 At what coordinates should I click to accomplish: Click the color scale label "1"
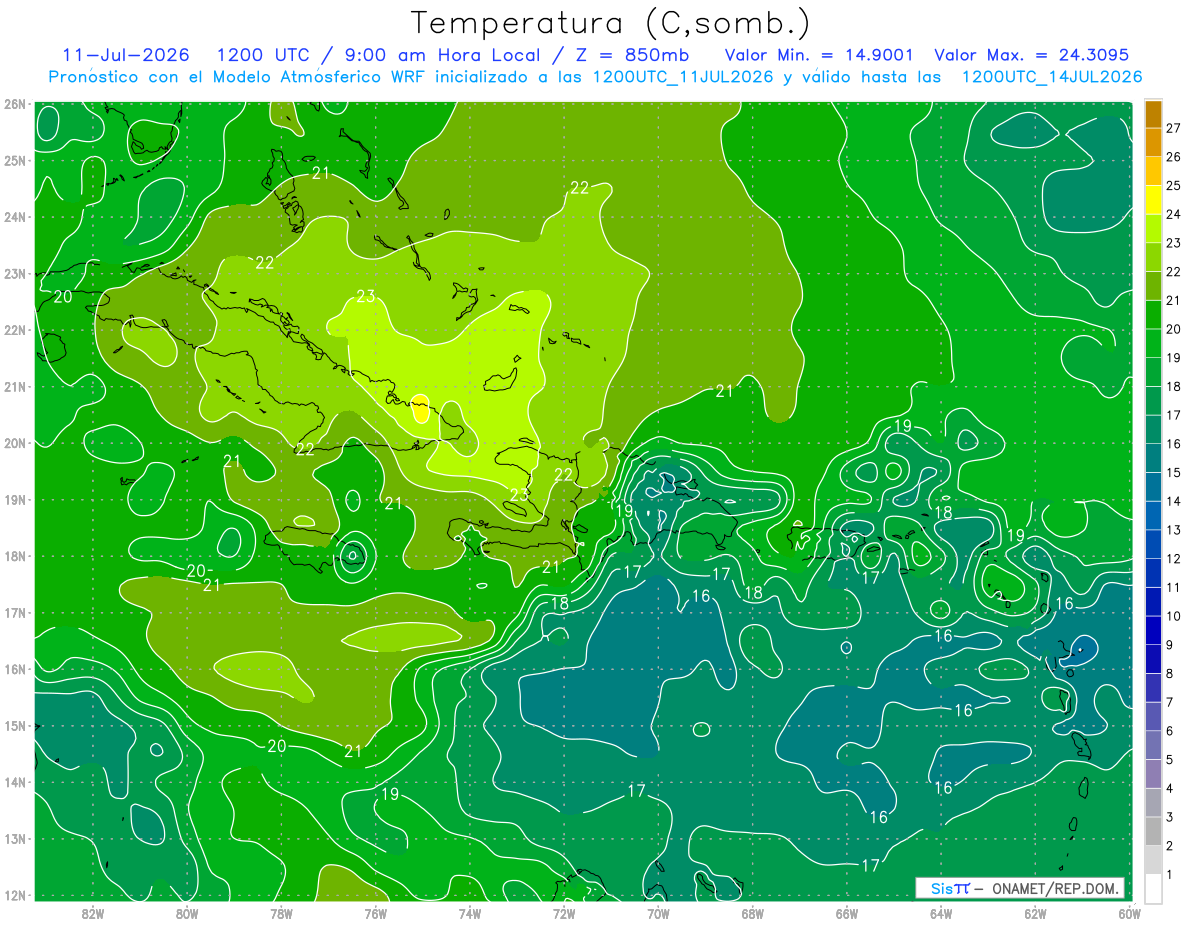pyautogui.click(x=1169, y=875)
